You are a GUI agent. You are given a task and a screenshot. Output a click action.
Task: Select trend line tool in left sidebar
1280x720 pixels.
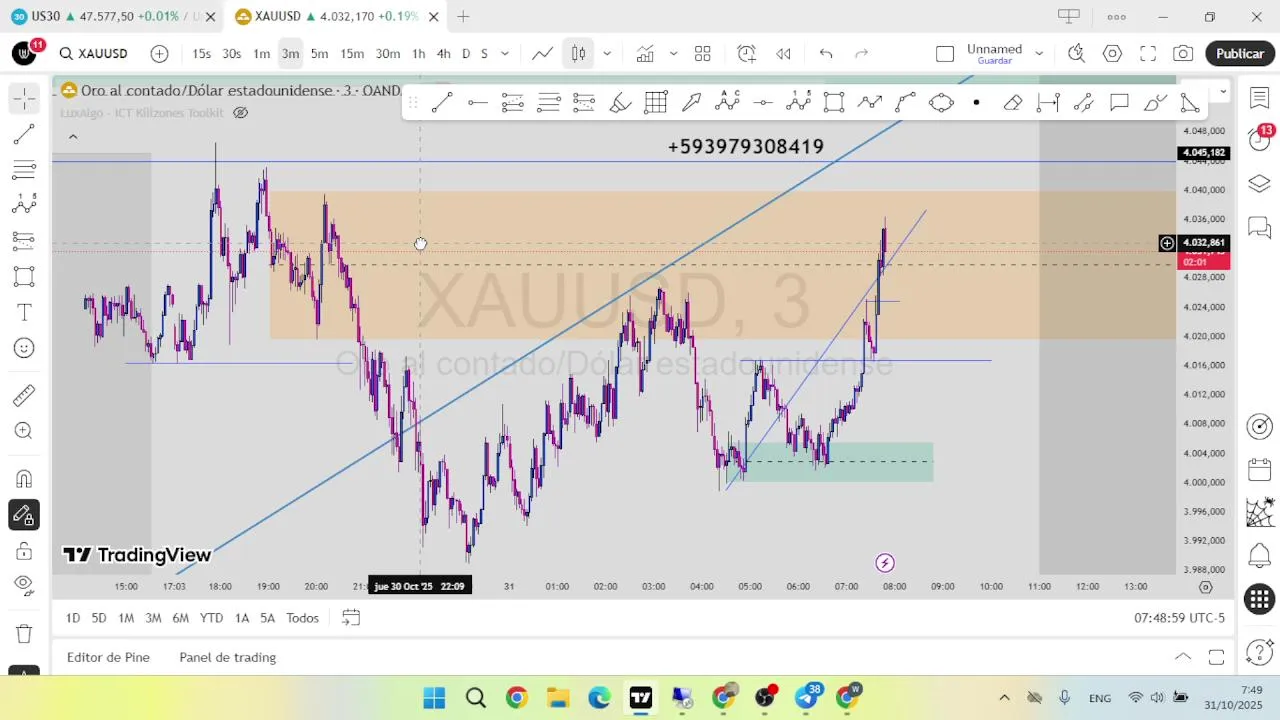pos(24,134)
